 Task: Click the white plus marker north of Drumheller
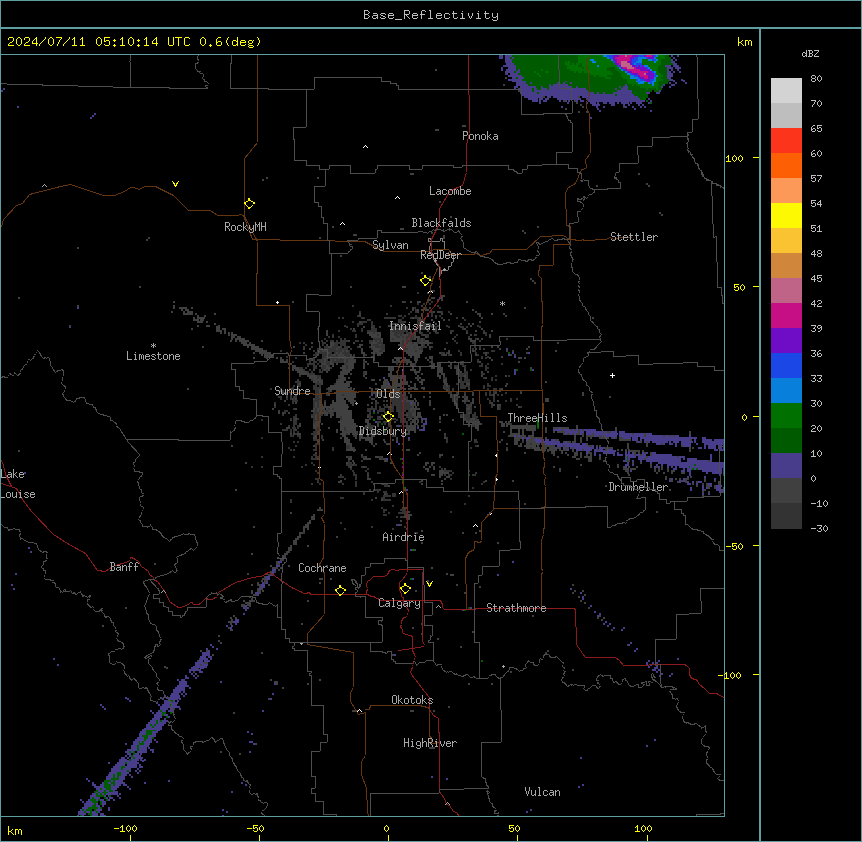[612, 375]
